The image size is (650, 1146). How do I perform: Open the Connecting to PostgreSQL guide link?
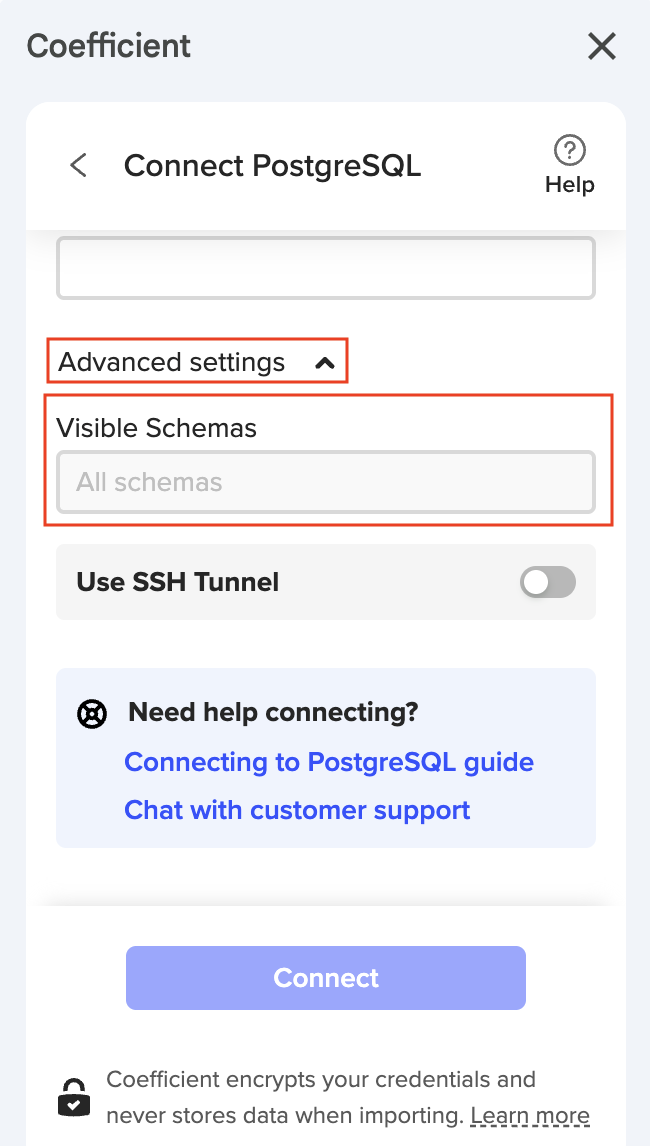pyautogui.click(x=329, y=762)
